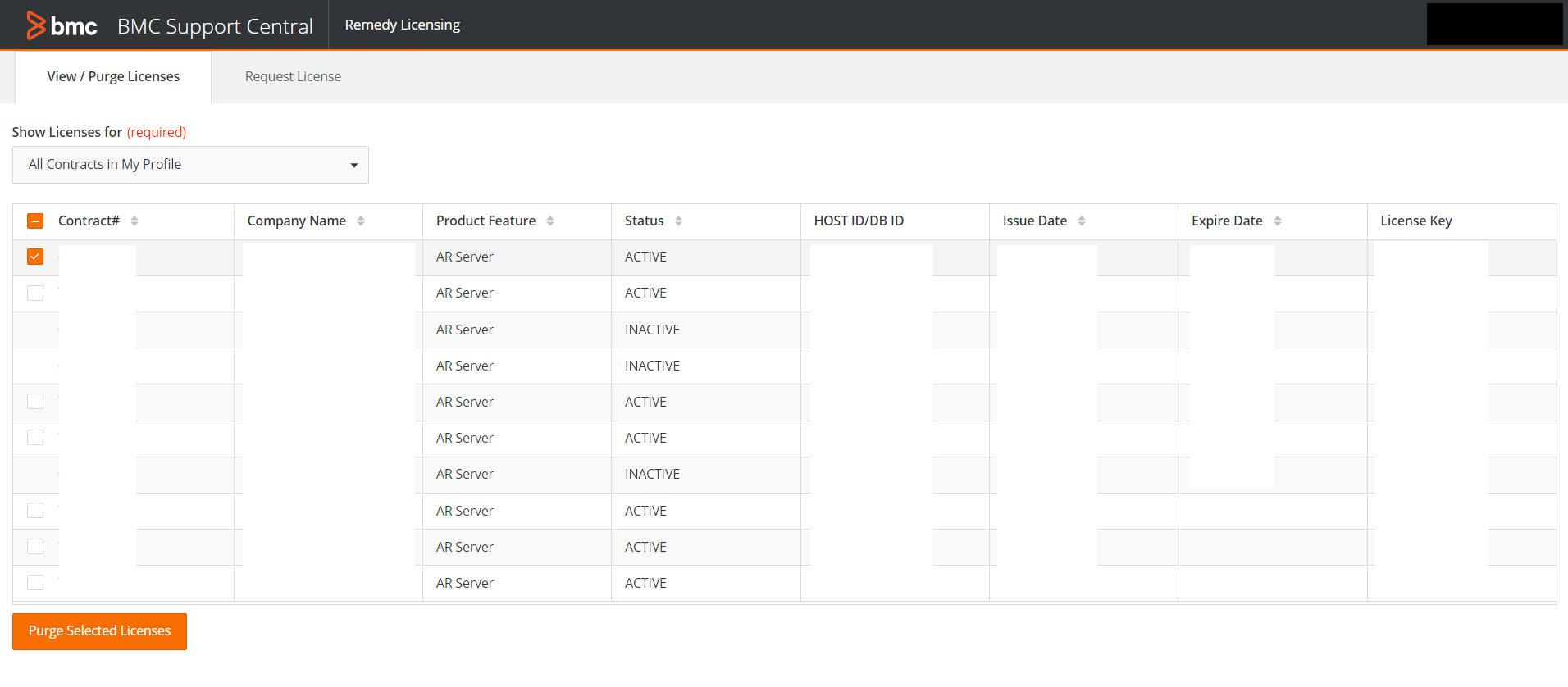Click the dropdown arrow for Show Licenses
The width and height of the screenshot is (1568, 687).
(x=354, y=166)
